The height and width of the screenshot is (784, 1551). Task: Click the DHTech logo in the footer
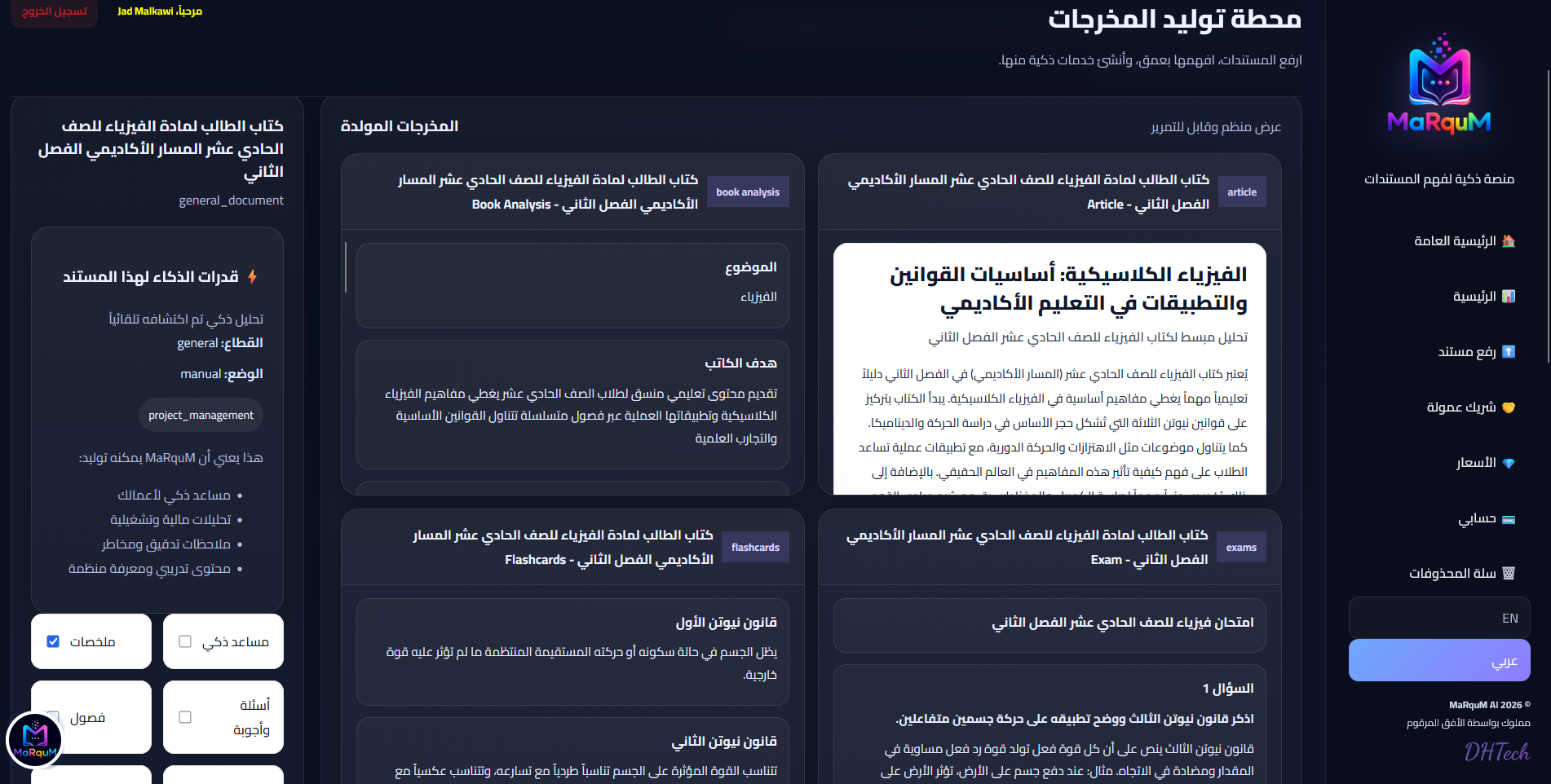[1497, 751]
